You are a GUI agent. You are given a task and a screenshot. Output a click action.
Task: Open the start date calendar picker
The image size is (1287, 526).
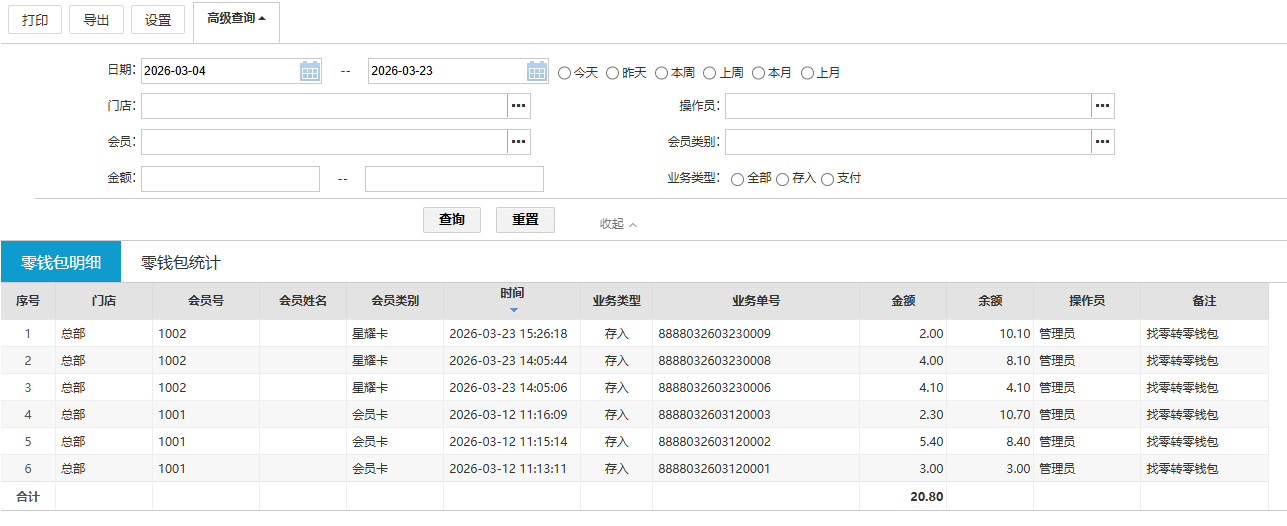tap(310, 71)
